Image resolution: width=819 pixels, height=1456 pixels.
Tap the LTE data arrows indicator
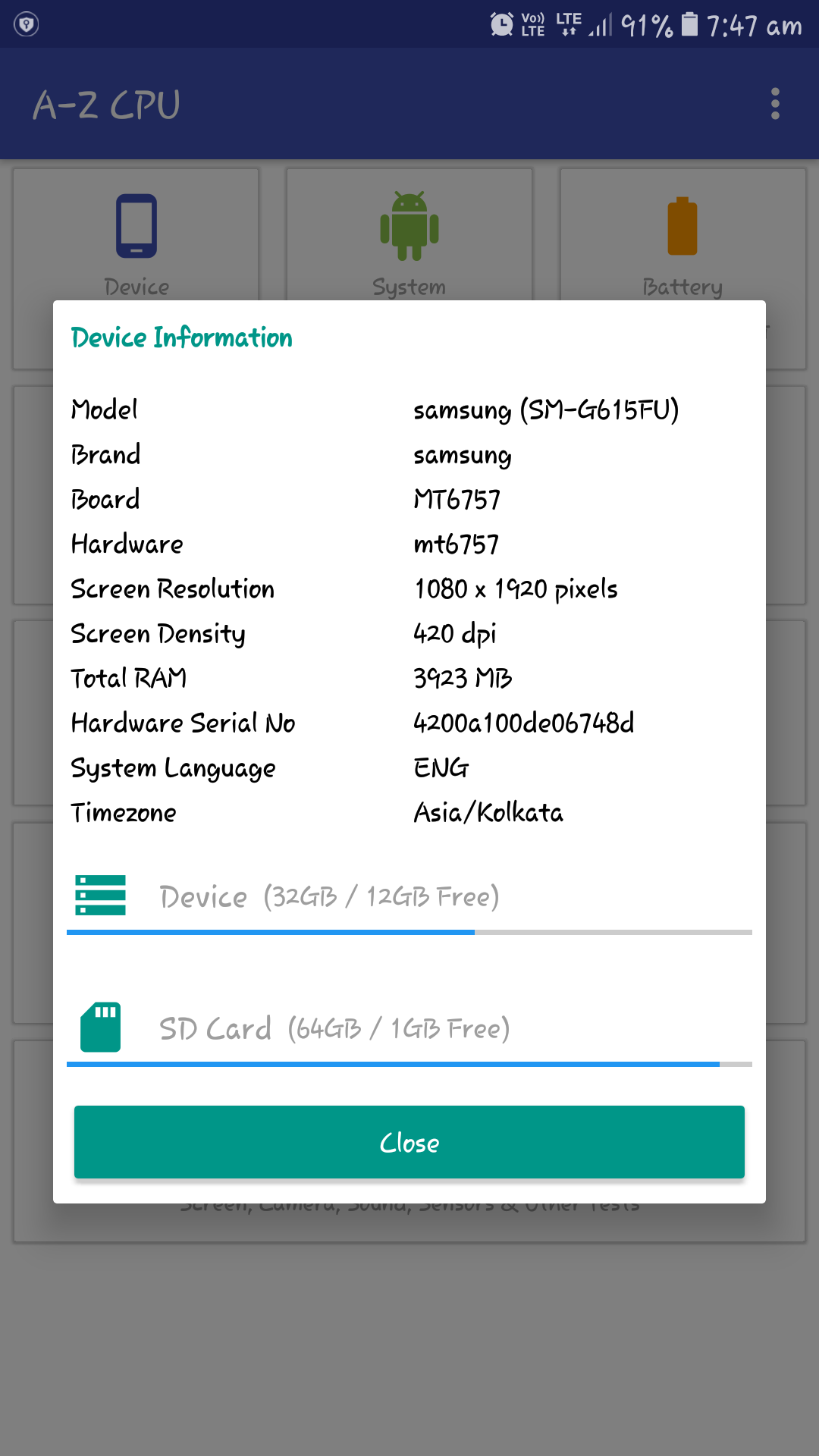pyautogui.click(x=569, y=25)
